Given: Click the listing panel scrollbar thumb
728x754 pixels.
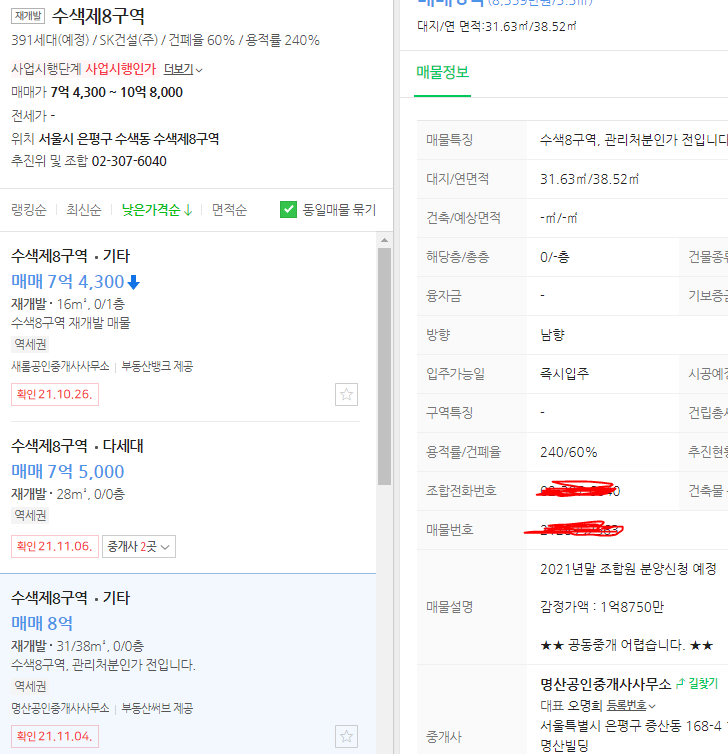Looking at the screenshot, I should coord(384,366).
